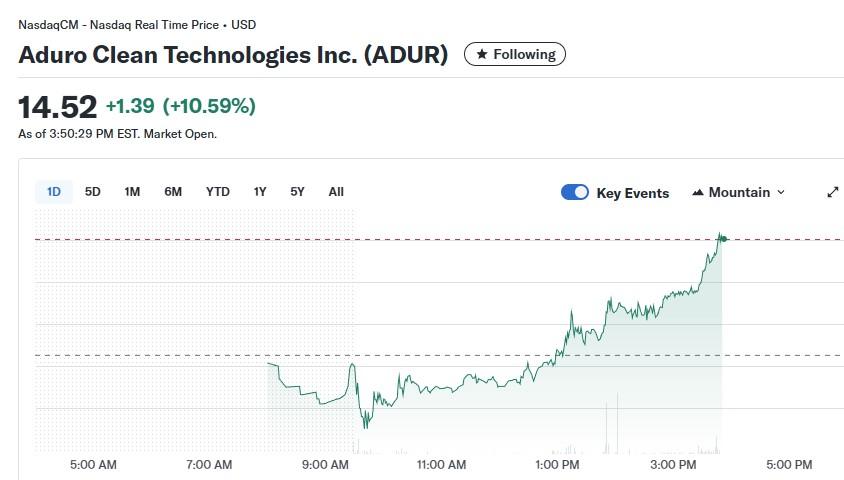Image resolution: width=844 pixels, height=480 pixels.
Task: Click the Key Events label
Action: tap(632, 193)
